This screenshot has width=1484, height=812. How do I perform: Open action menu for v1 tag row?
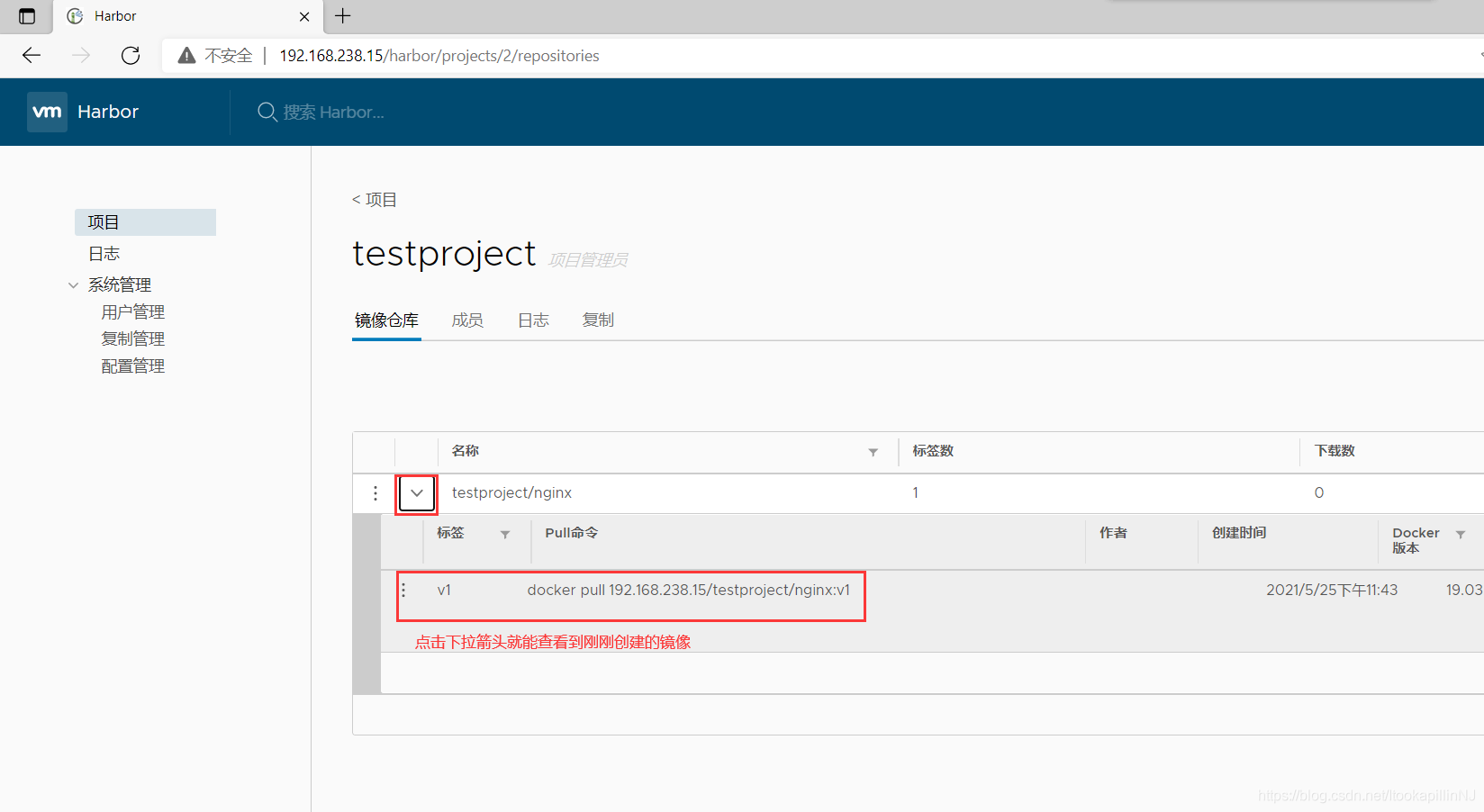pos(403,591)
